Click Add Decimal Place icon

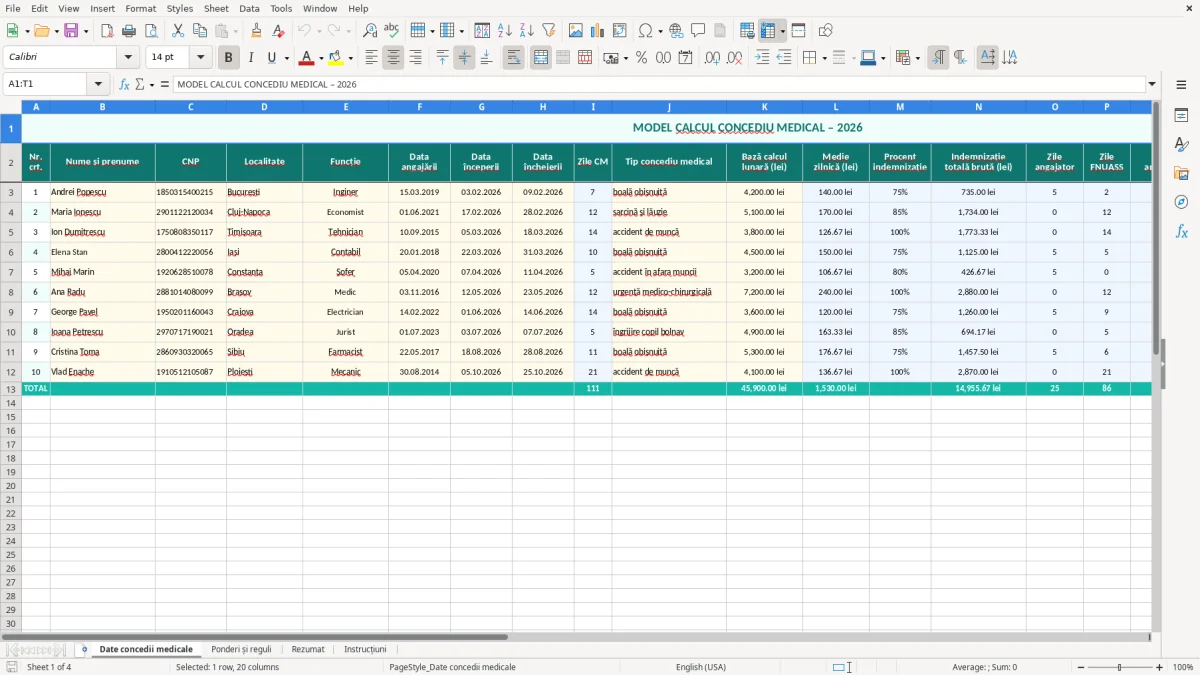[712, 58]
